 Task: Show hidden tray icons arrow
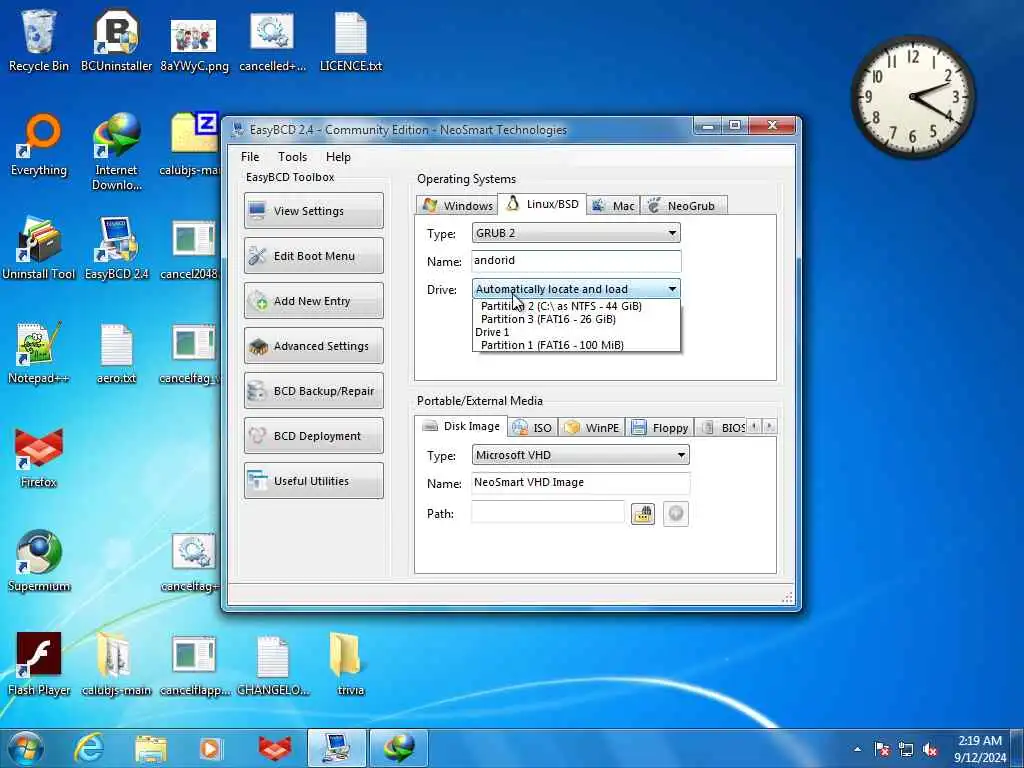tap(857, 749)
